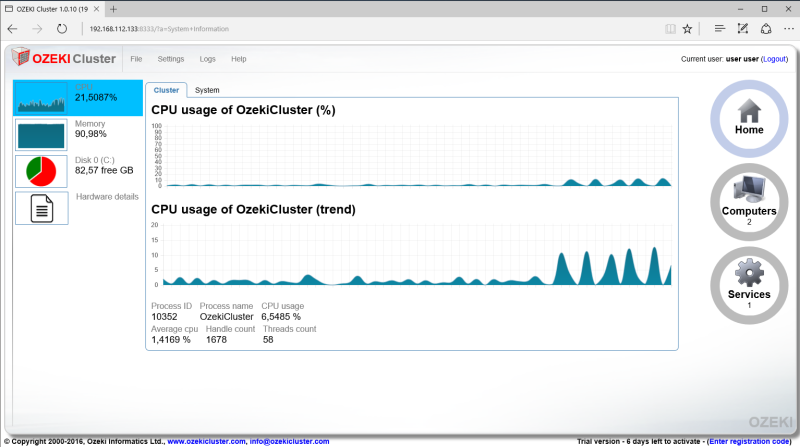Image resolution: width=800 pixels, height=447 pixels.
Task: Click info@ozekicluster.com email link
Action: [x=289, y=441]
